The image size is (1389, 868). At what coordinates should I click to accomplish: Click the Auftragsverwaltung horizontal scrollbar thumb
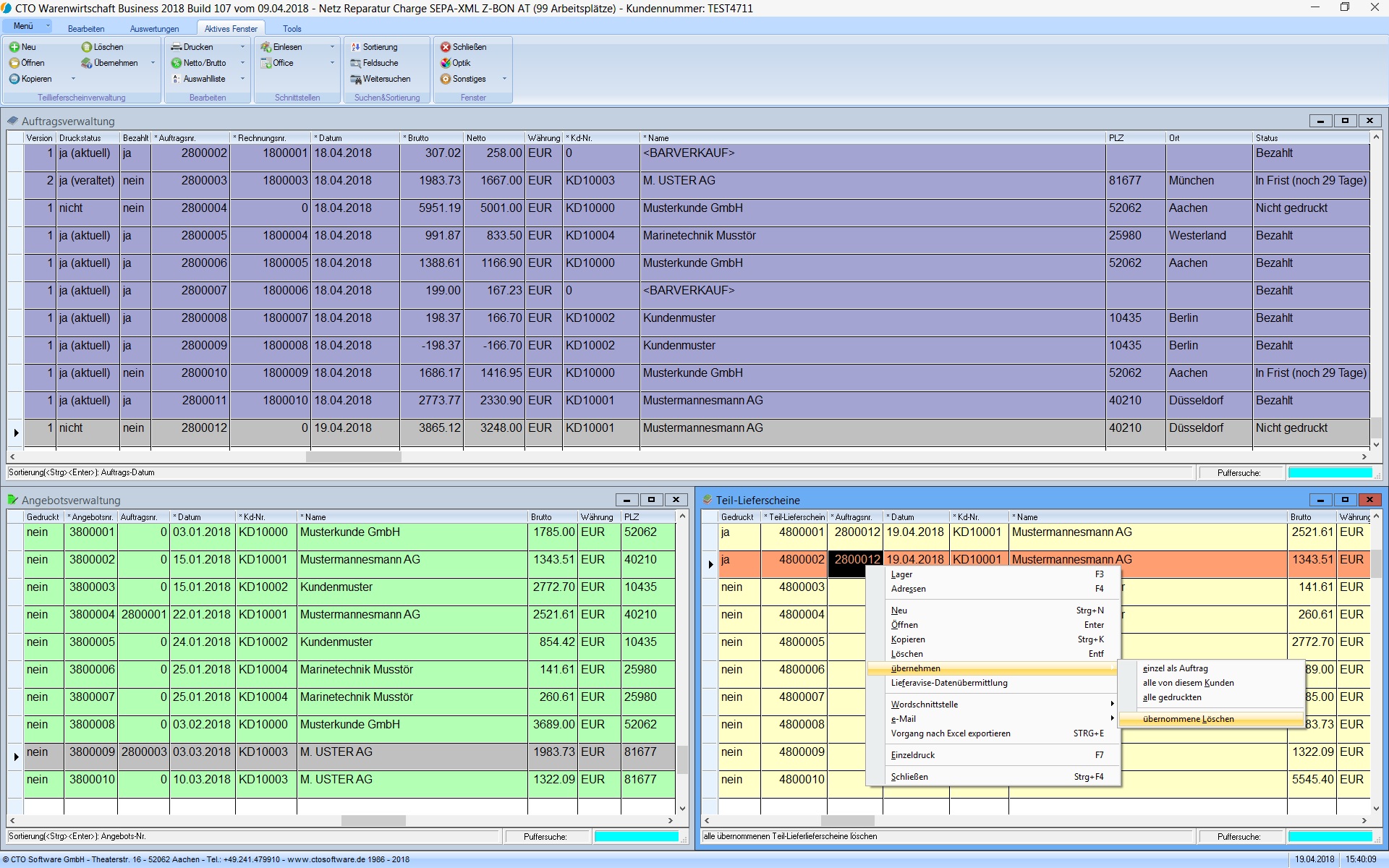pos(353,457)
